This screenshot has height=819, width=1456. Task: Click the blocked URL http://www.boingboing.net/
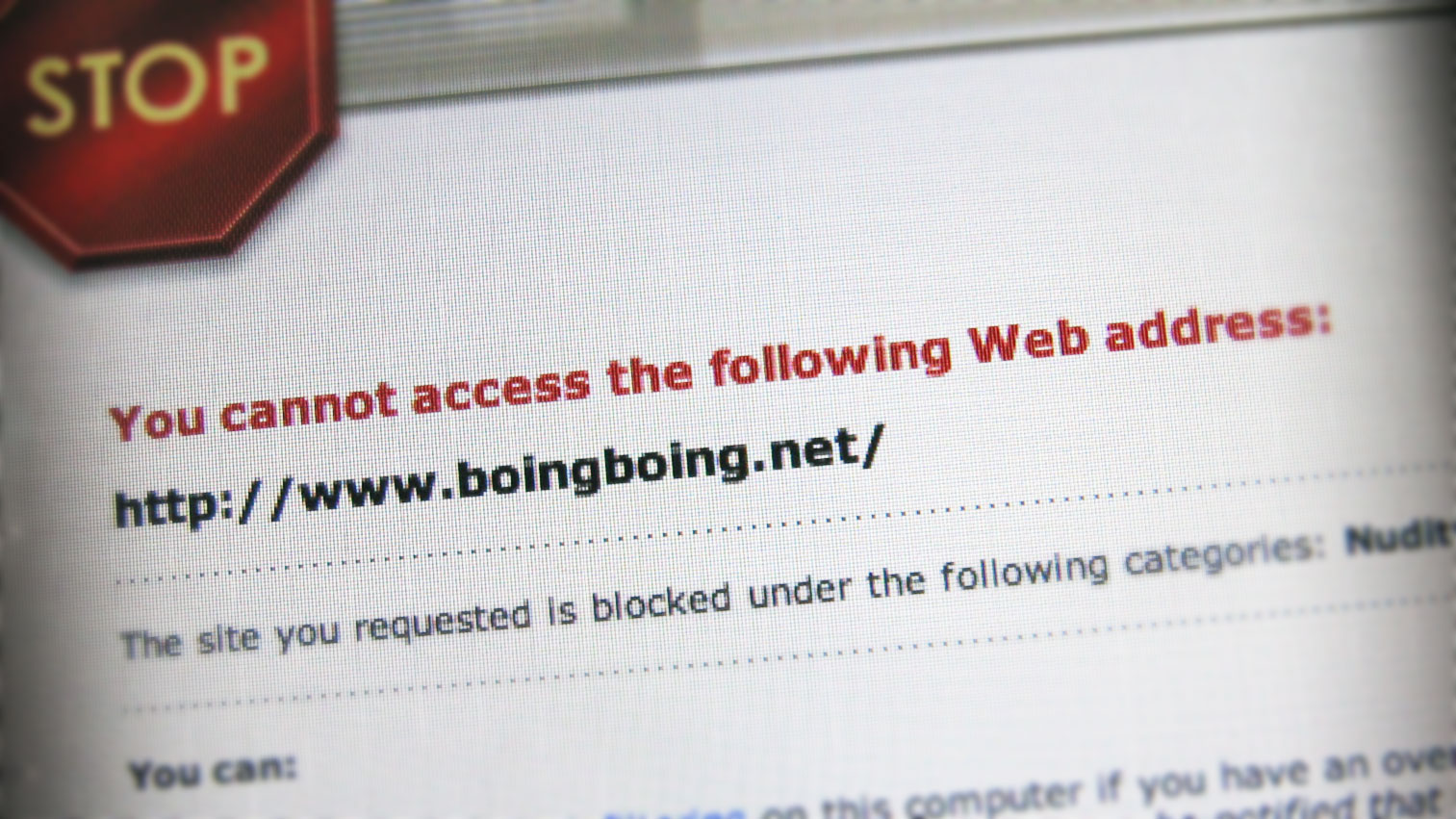(x=498, y=477)
